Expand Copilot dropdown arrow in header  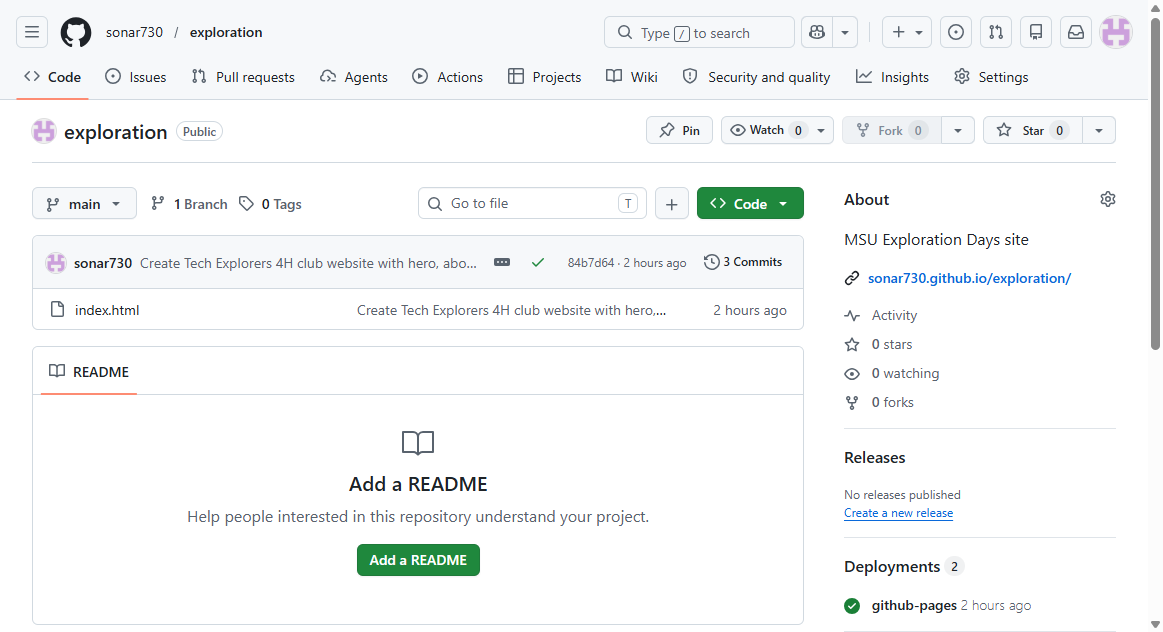(x=845, y=32)
